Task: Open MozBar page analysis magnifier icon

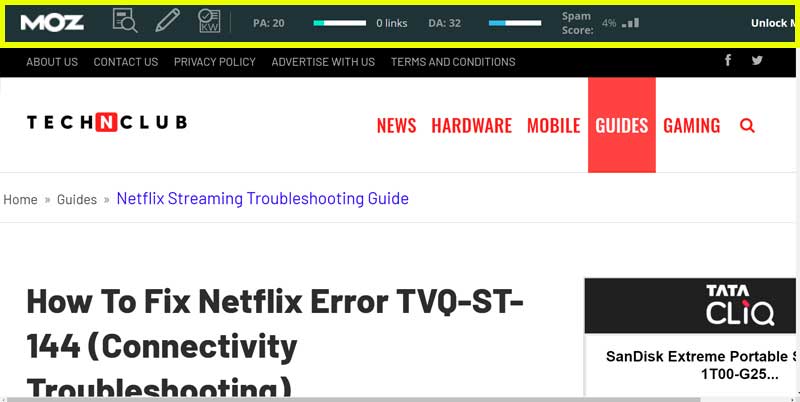Action: pos(124,21)
